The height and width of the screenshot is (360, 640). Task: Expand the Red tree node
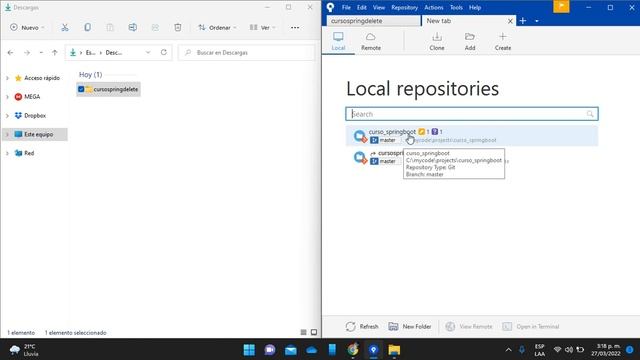[x=7, y=153]
